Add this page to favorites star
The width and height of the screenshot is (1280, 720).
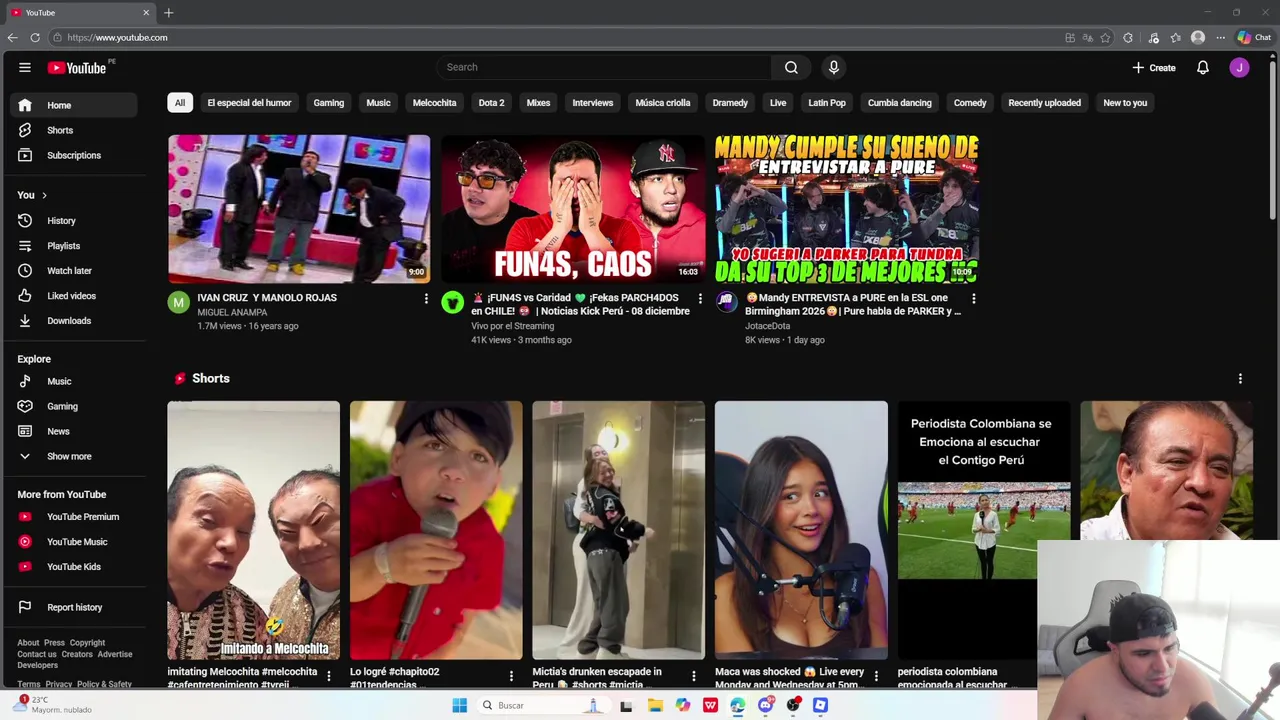click(1105, 37)
